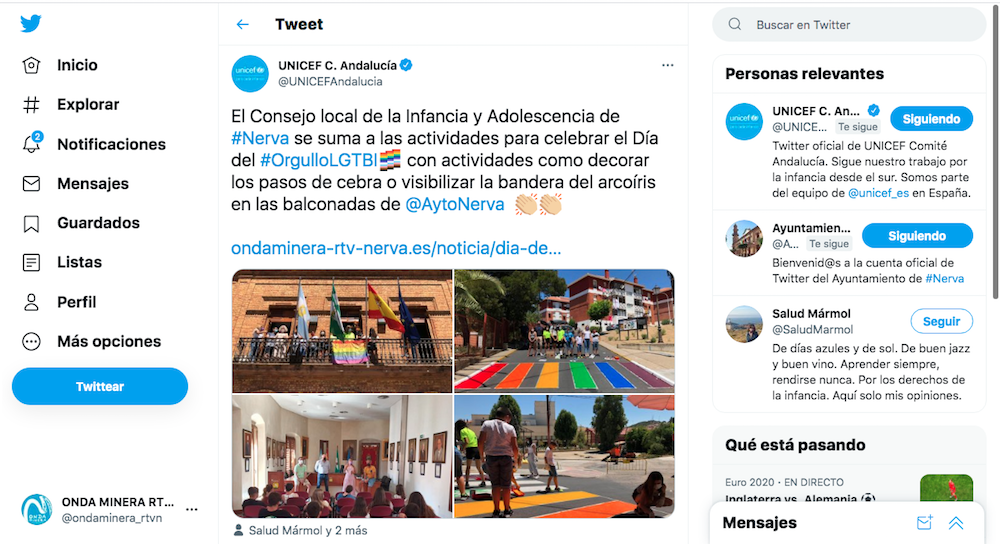
Task: Follow Salud Mármol with Seguir button
Action: 941,321
